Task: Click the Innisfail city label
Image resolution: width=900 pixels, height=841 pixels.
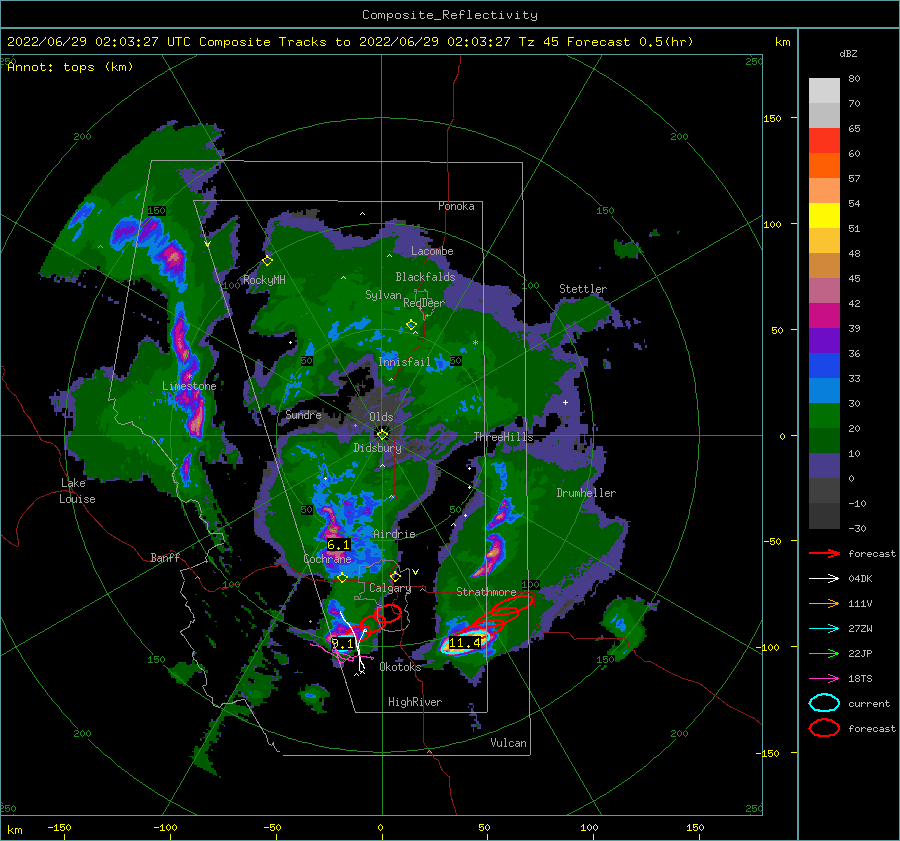Action: pos(404,362)
